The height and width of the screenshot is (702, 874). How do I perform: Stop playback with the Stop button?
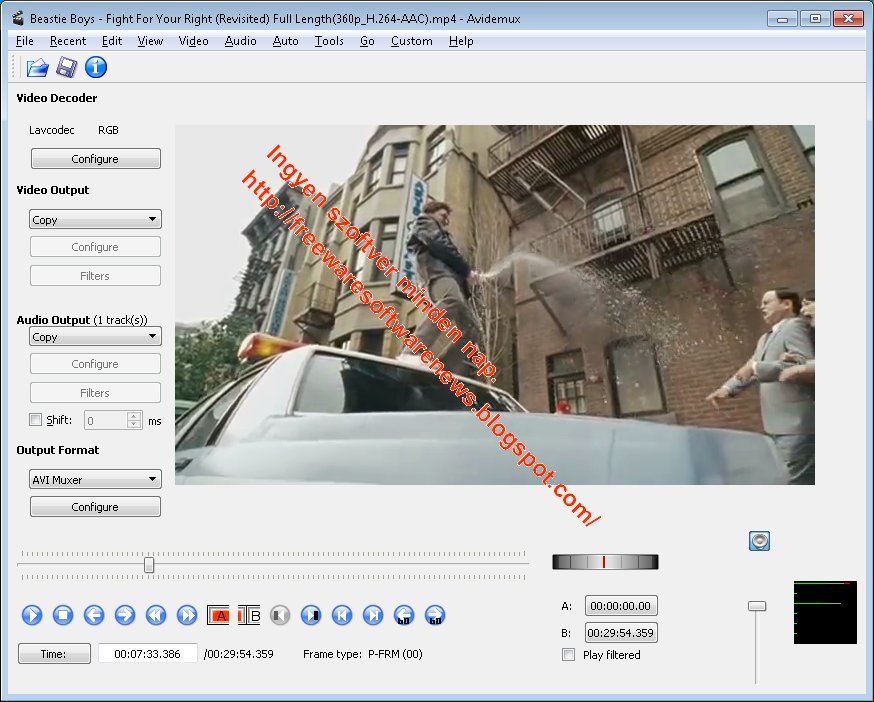click(x=63, y=615)
